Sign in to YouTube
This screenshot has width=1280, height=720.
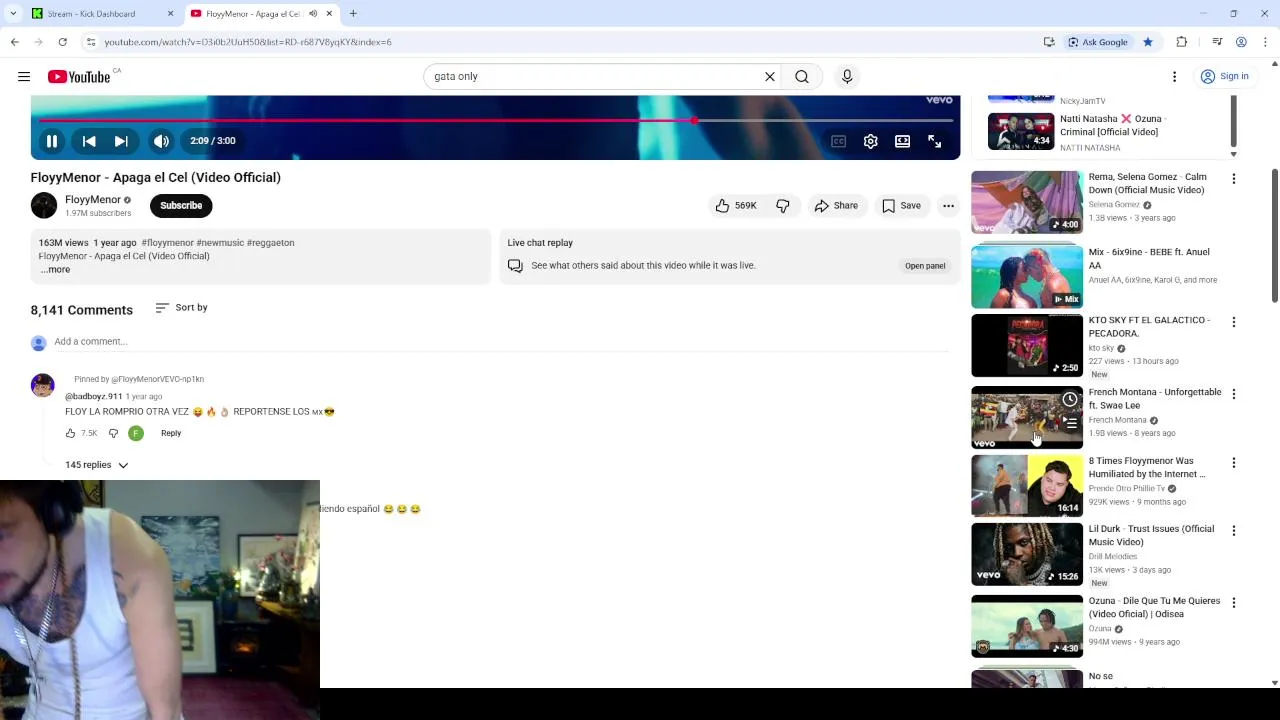1225,76
